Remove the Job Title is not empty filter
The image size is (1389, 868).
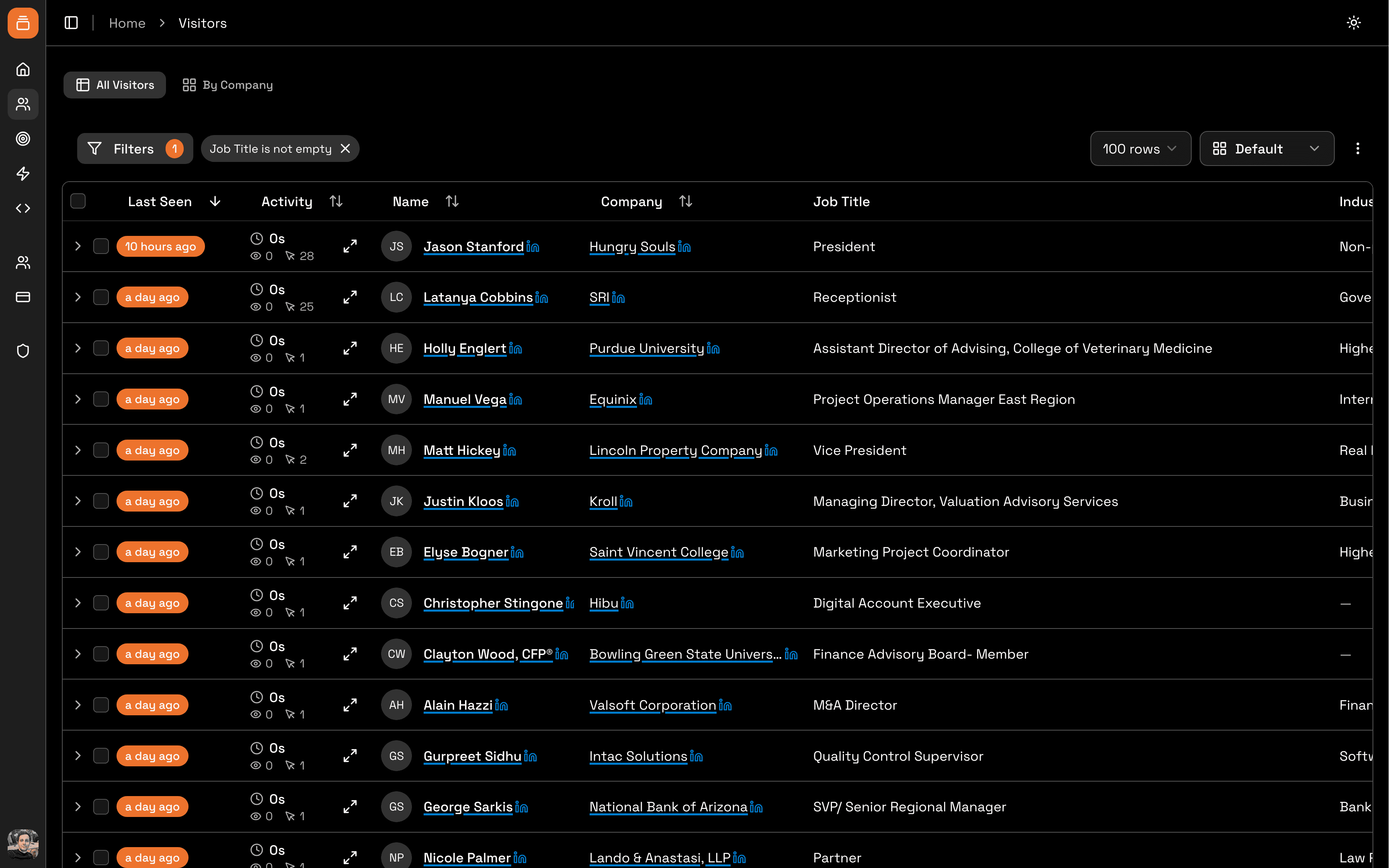click(x=345, y=148)
